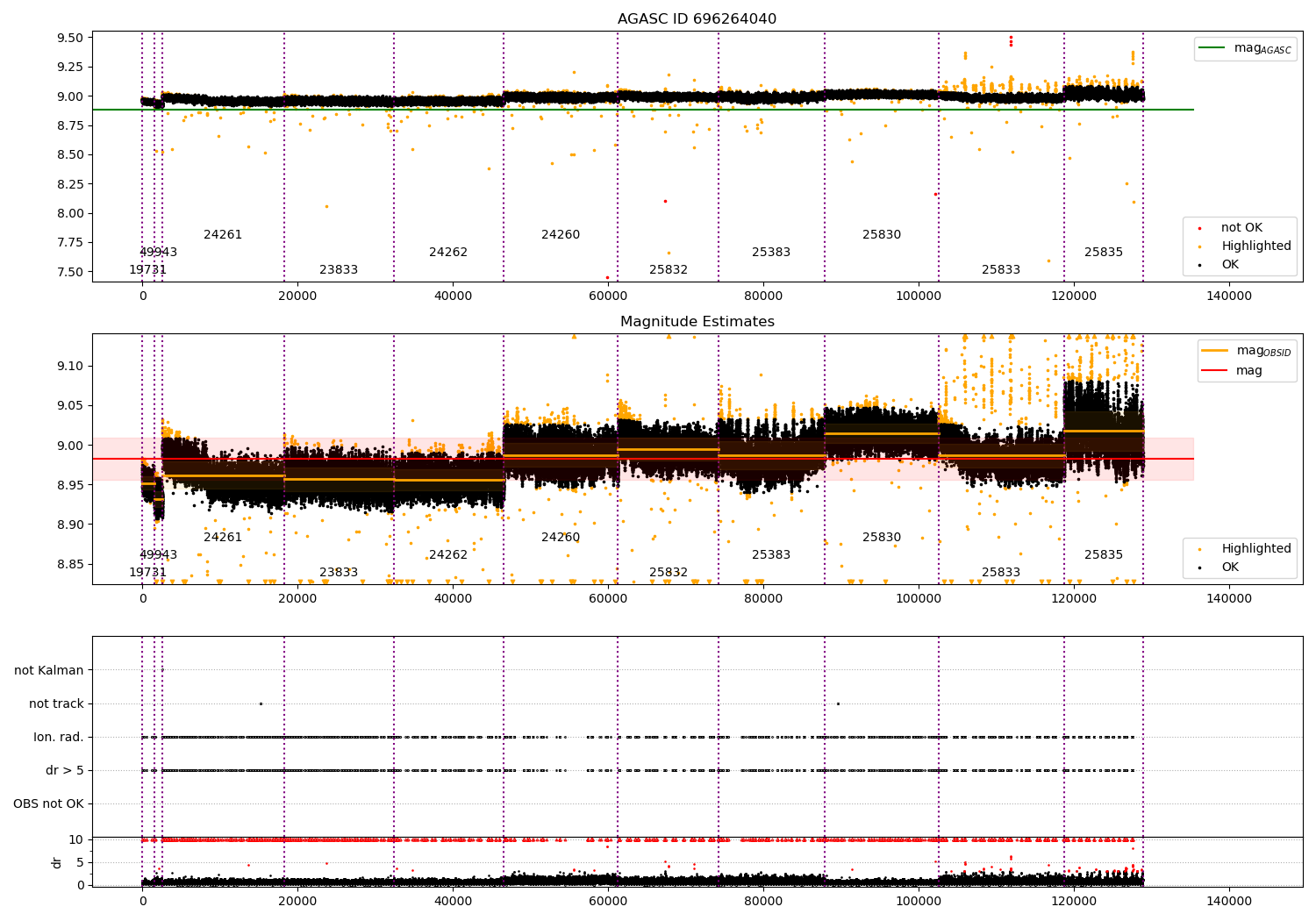Click OBSID label 23833 in the AGASC ID plot
The image size is (1316, 921).
339,270
